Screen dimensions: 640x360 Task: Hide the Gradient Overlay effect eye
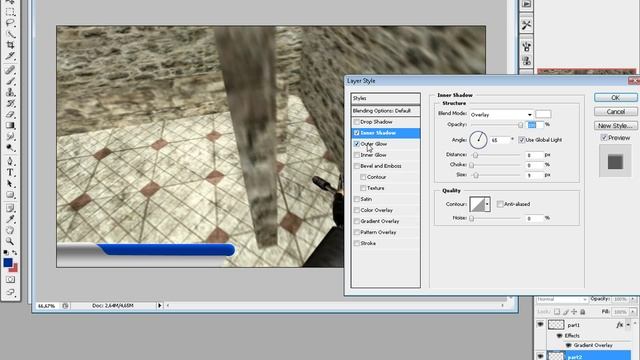click(x=568, y=345)
